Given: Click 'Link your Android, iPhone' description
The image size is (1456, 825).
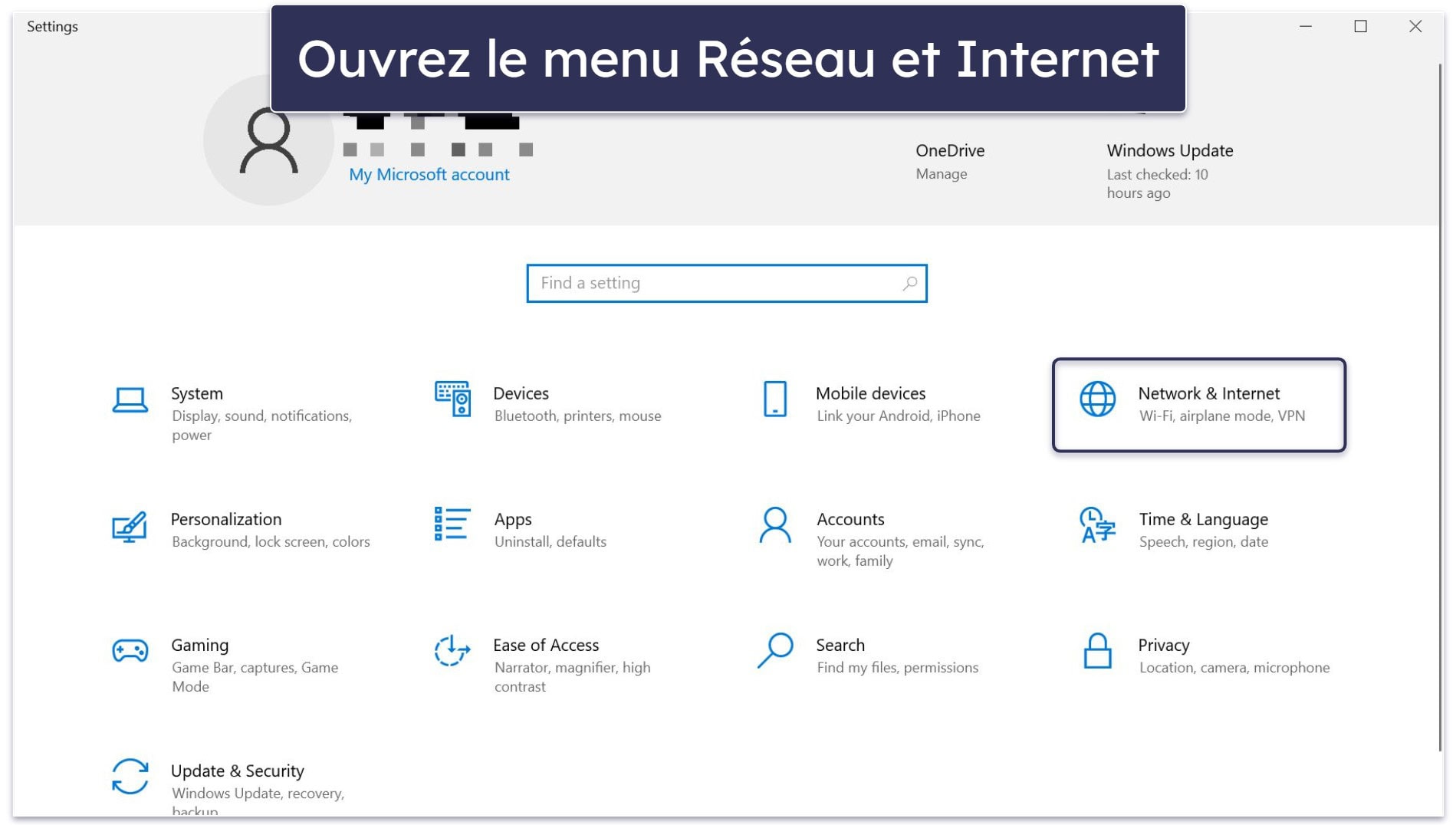Looking at the screenshot, I should click(898, 416).
